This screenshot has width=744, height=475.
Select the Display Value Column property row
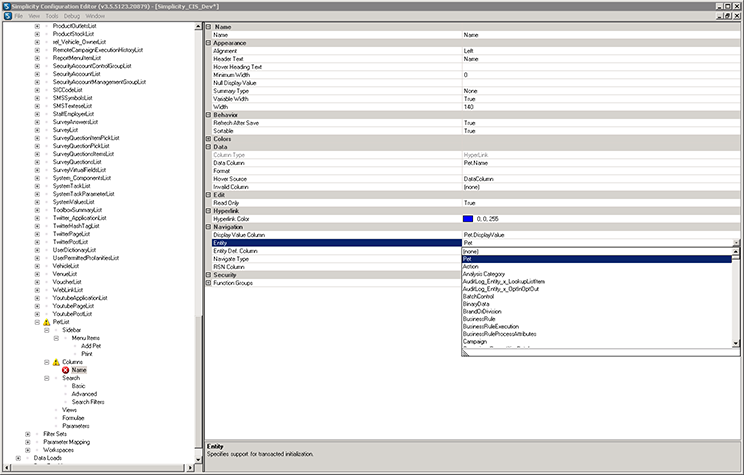tap(475, 235)
